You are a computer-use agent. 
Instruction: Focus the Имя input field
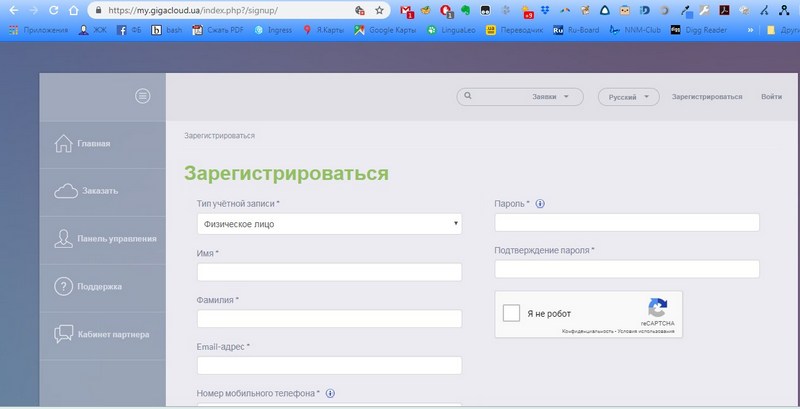click(329, 272)
